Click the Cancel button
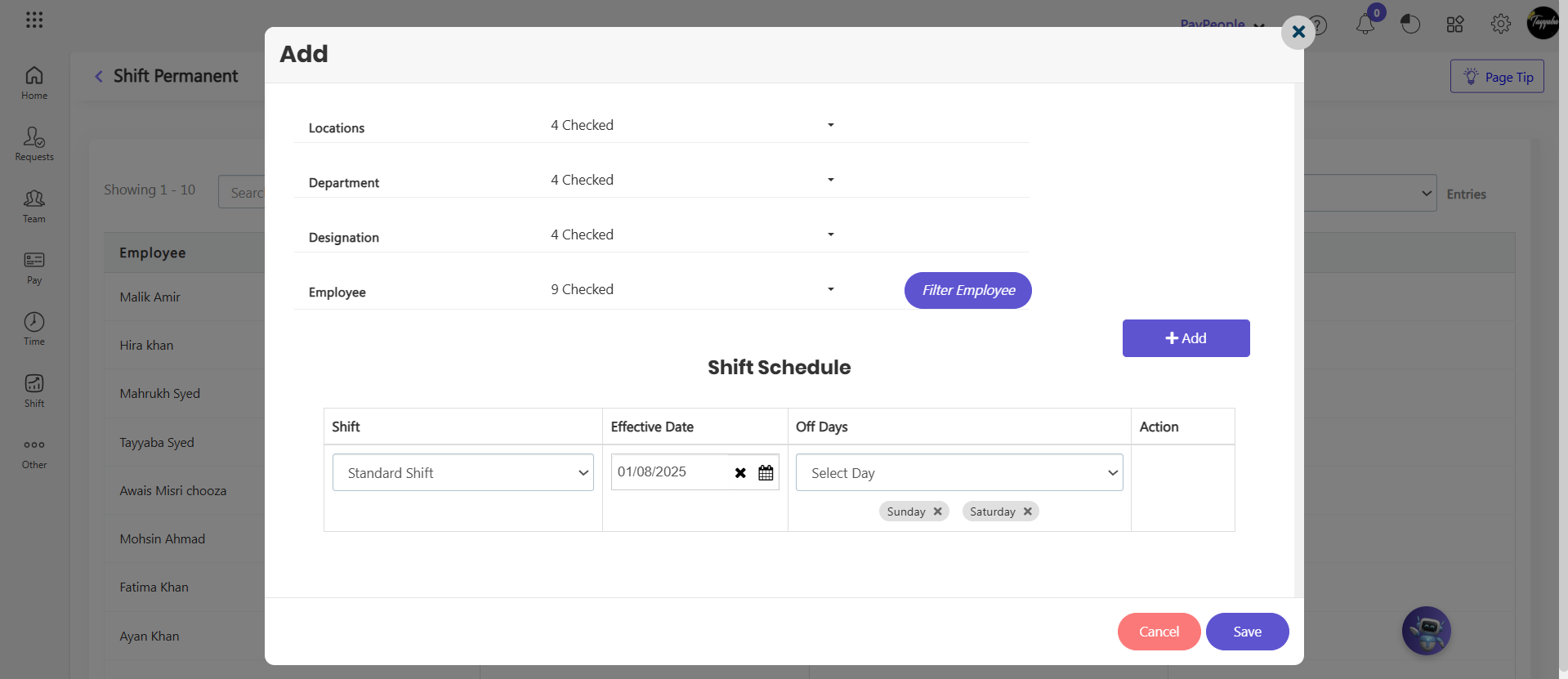The height and width of the screenshot is (679, 1568). coord(1159,632)
